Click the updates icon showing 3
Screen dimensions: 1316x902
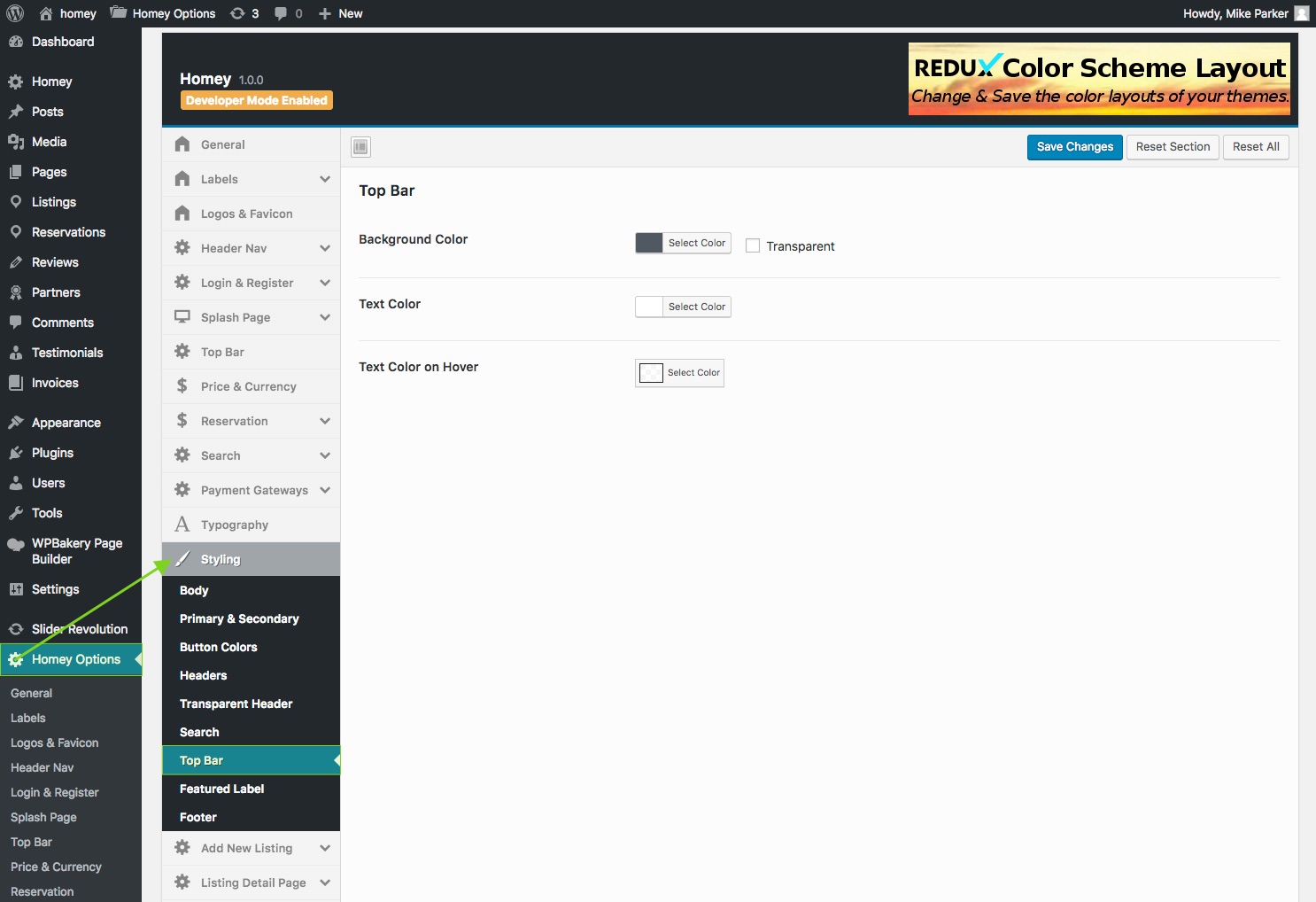pos(237,13)
